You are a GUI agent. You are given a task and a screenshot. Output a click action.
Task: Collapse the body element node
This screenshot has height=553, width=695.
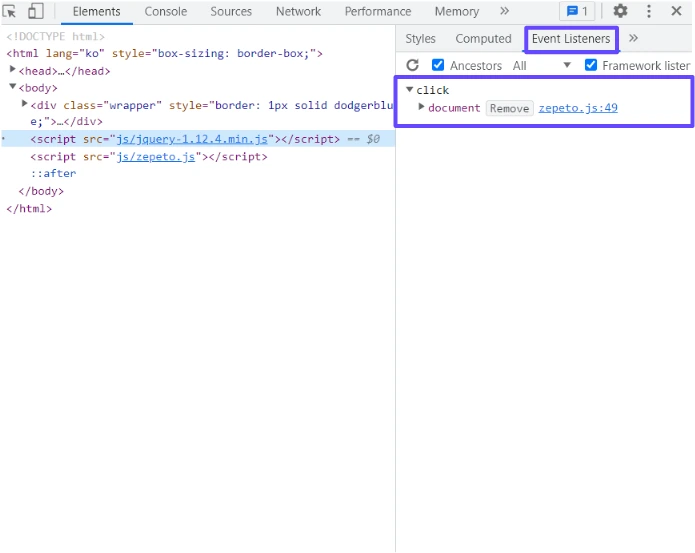click(x=13, y=86)
